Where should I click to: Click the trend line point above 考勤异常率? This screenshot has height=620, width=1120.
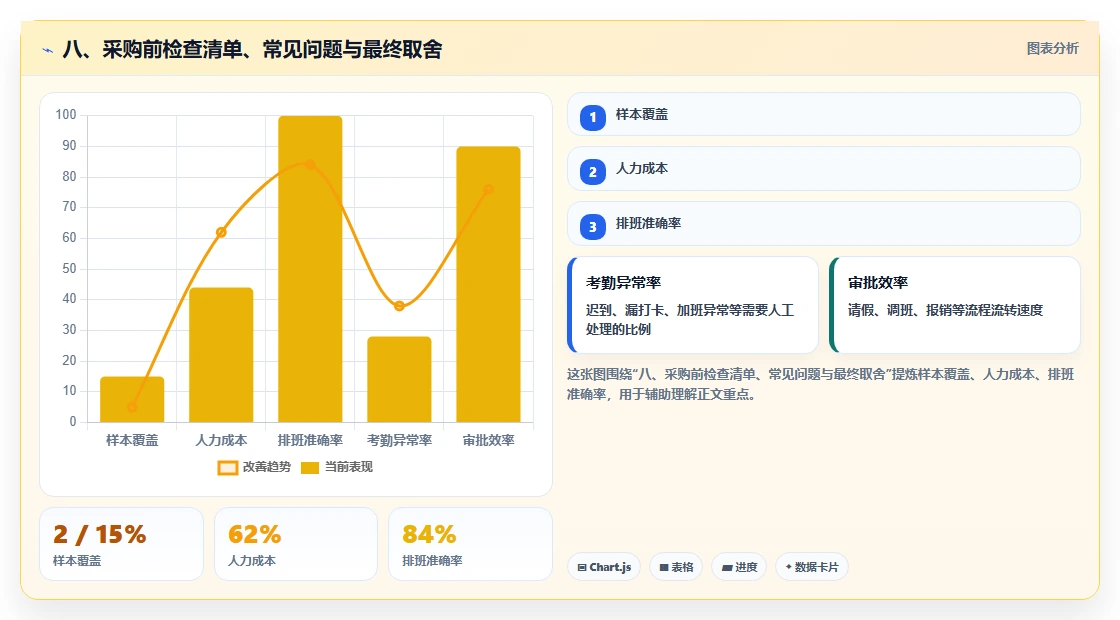click(x=399, y=306)
